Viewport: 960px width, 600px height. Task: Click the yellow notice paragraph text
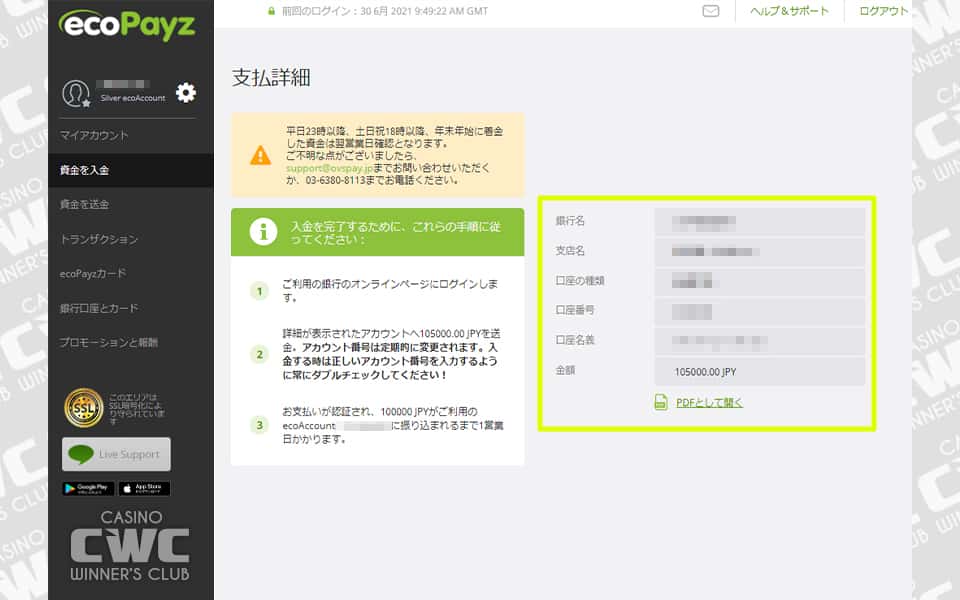click(x=394, y=156)
